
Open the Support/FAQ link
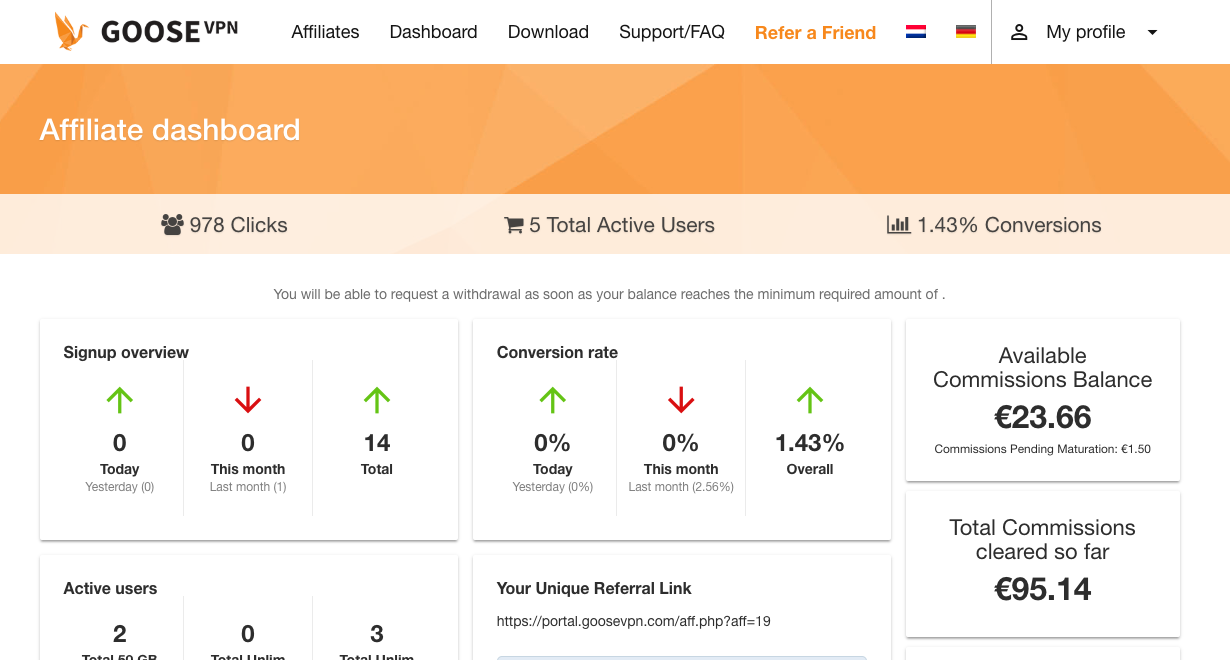tap(672, 32)
